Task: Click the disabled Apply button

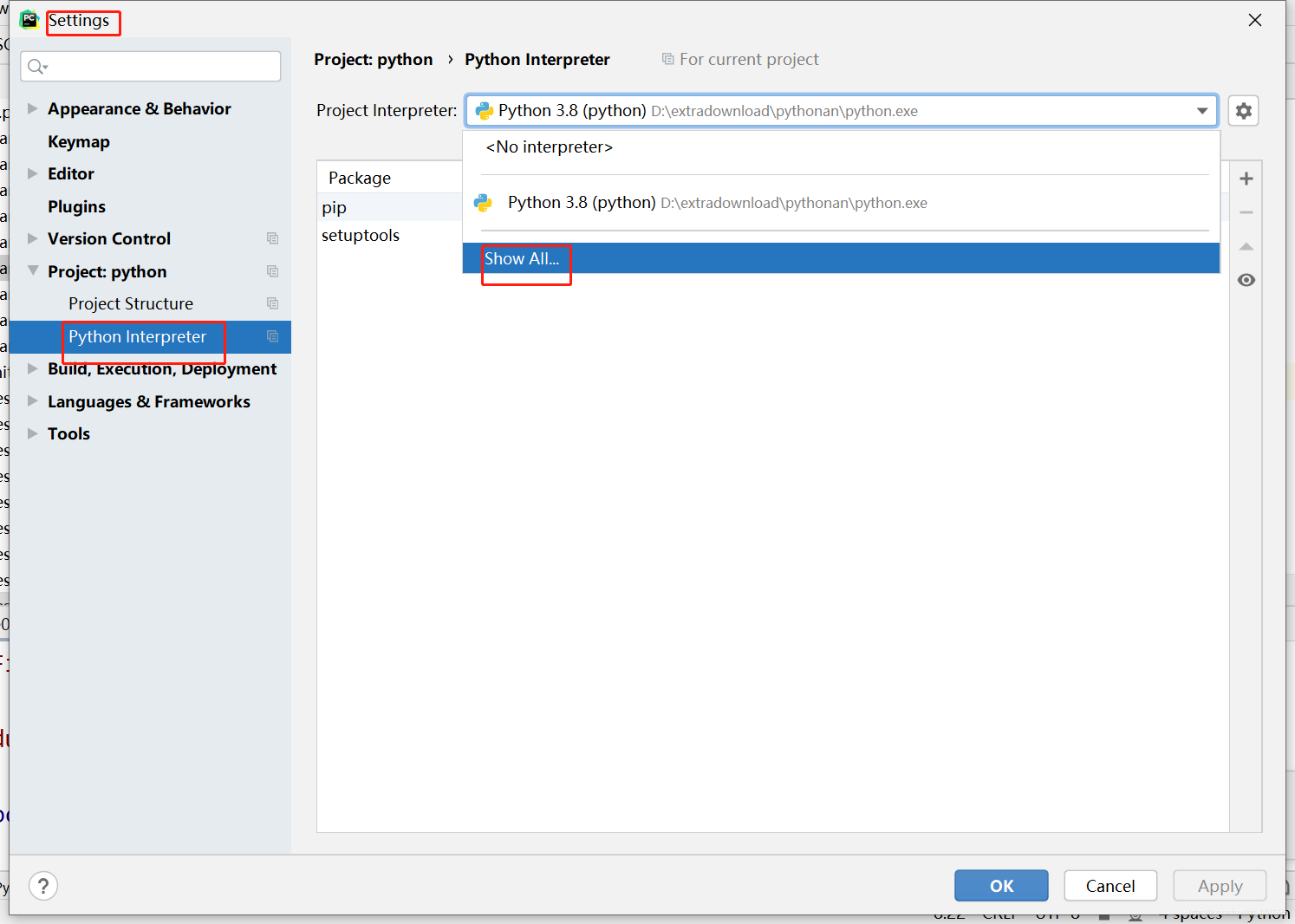Action: (1220, 886)
